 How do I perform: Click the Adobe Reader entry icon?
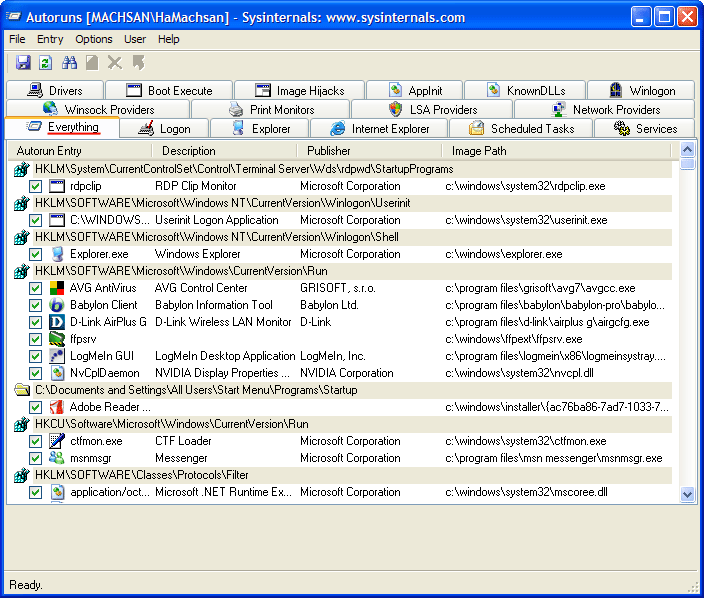click(x=57, y=407)
